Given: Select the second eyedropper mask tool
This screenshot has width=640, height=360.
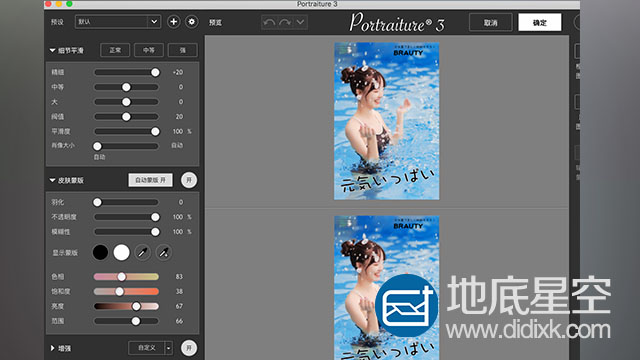Looking at the screenshot, I should (x=164, y=253).
